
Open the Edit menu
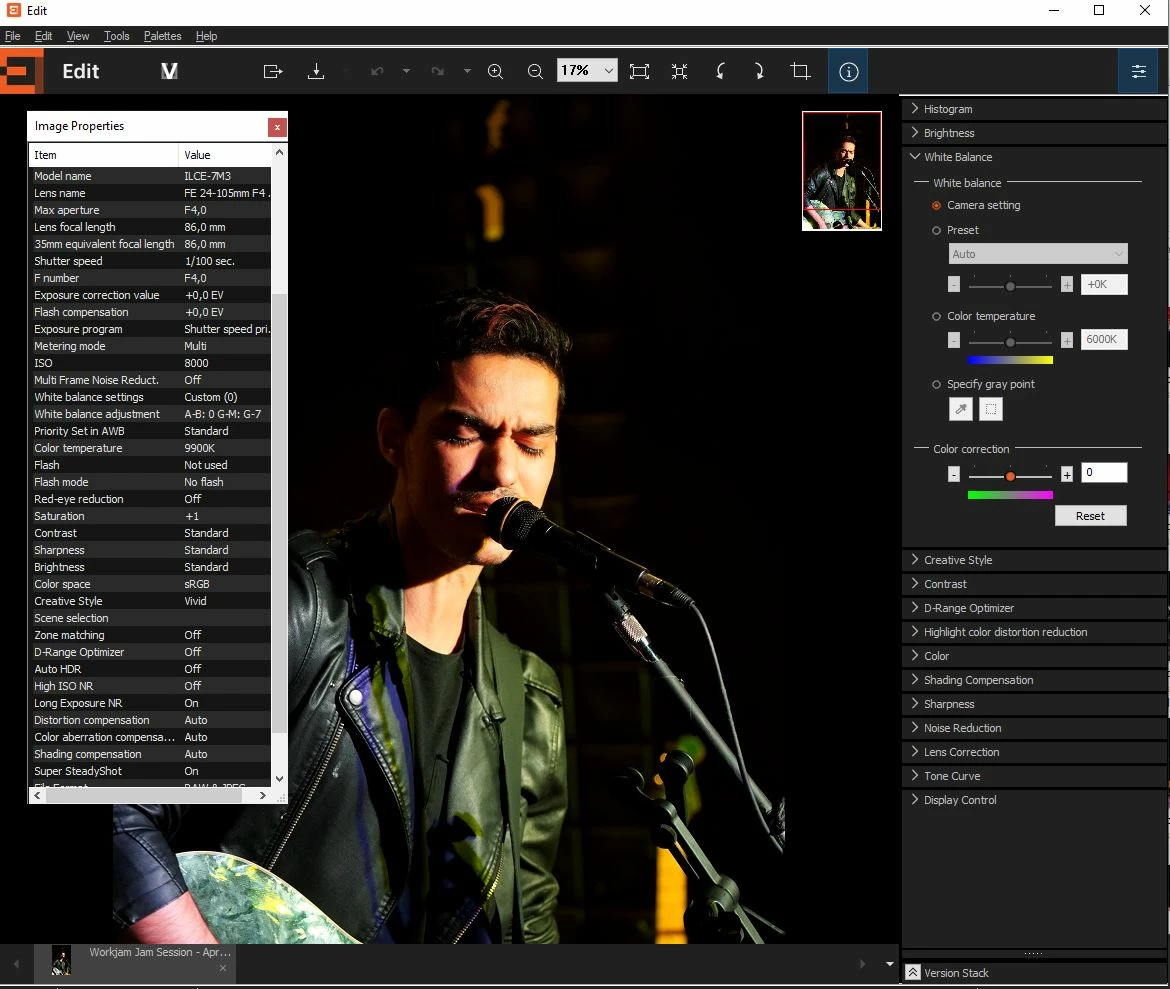[43, 36]
